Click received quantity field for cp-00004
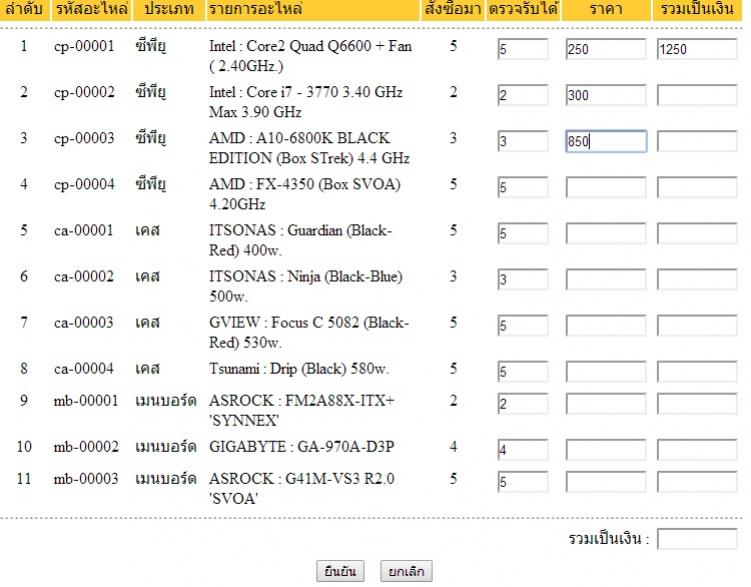The image size is (751, 587). [523, 187]
